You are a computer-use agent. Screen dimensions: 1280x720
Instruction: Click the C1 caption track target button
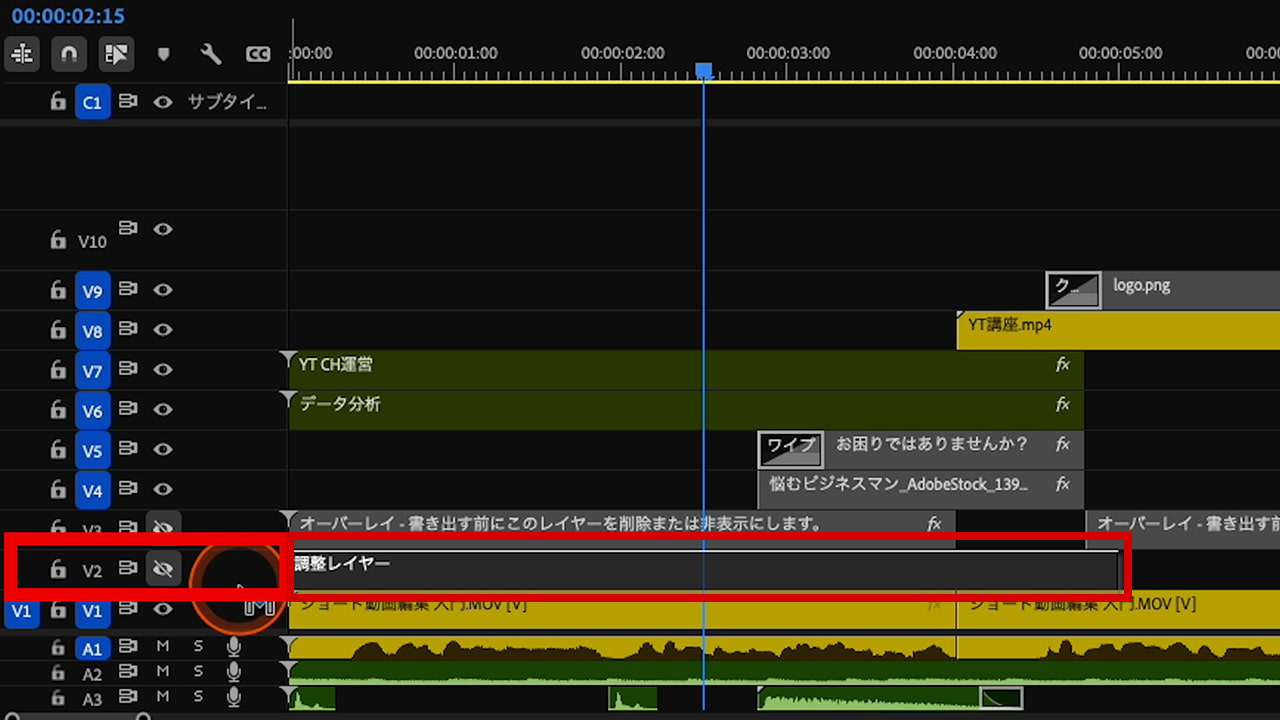pyautogui.click(x=92, y=102)
